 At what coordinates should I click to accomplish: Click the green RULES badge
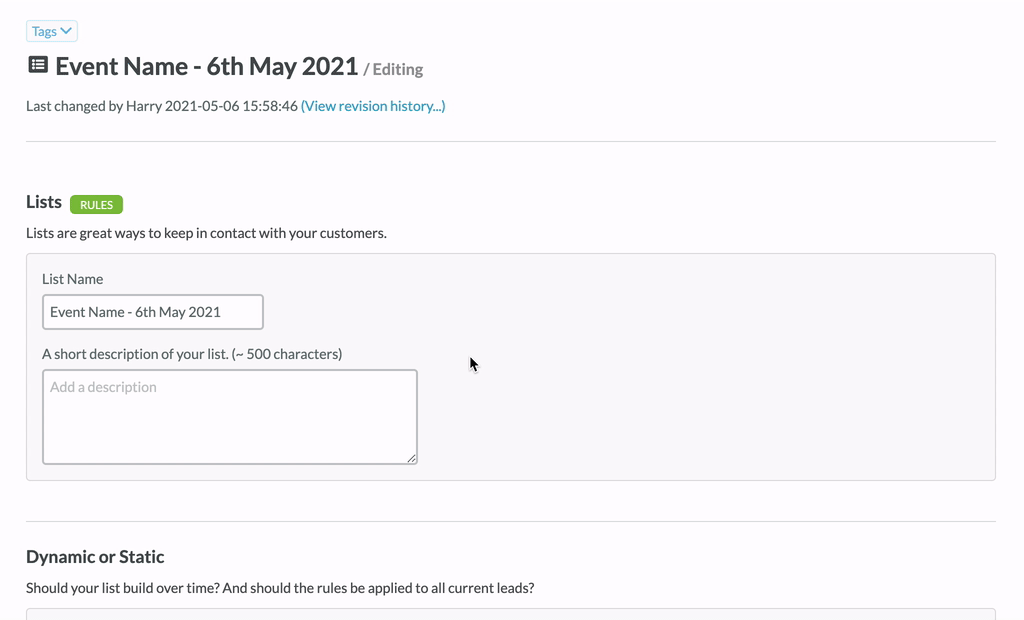(96, 204)
